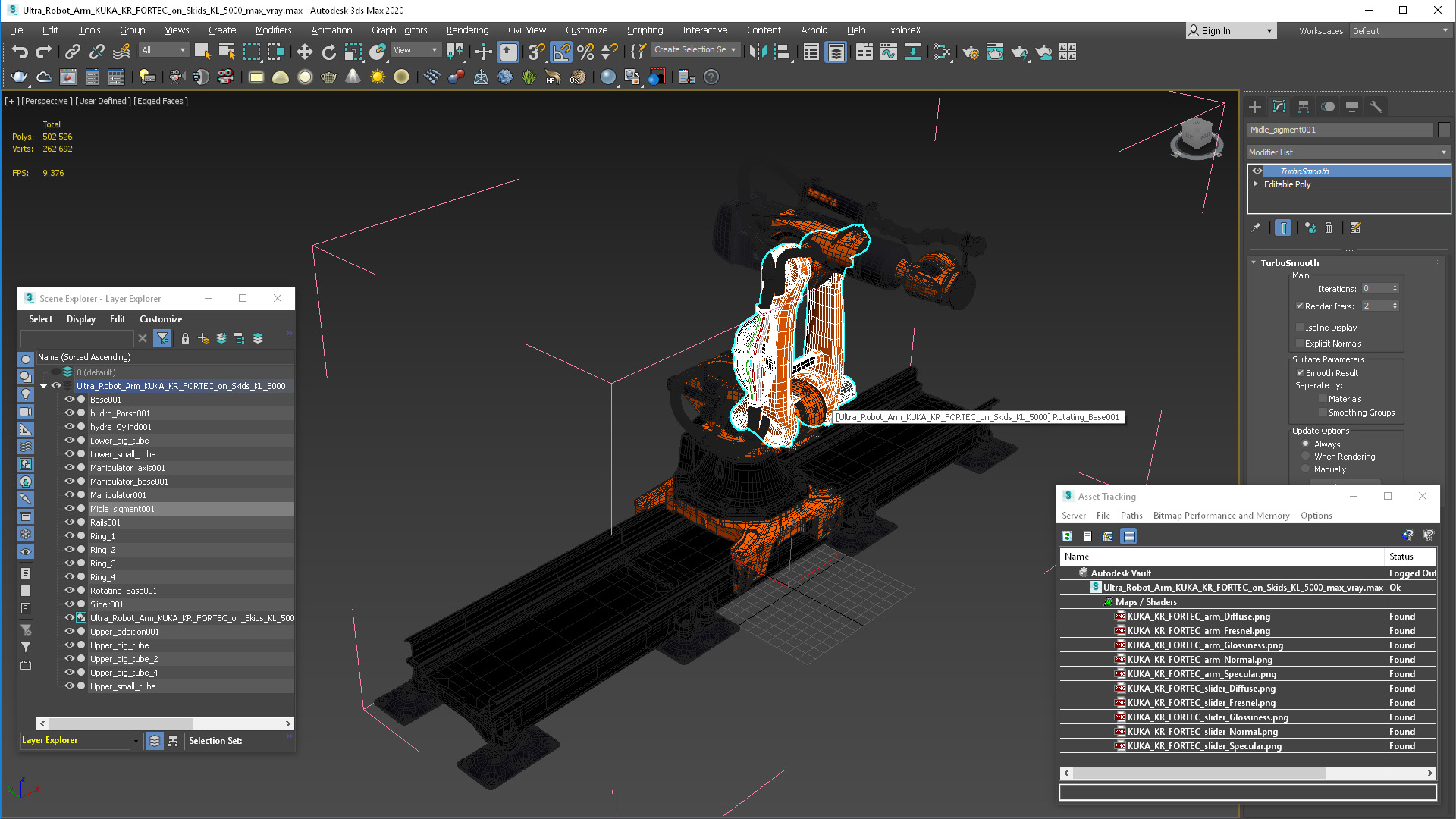The width and height of the screenshot is (1456, 819).
Task: Select KUKA_KR_FORTEC_arm_Diffuse.png asset
Action: click(1198, 617)
